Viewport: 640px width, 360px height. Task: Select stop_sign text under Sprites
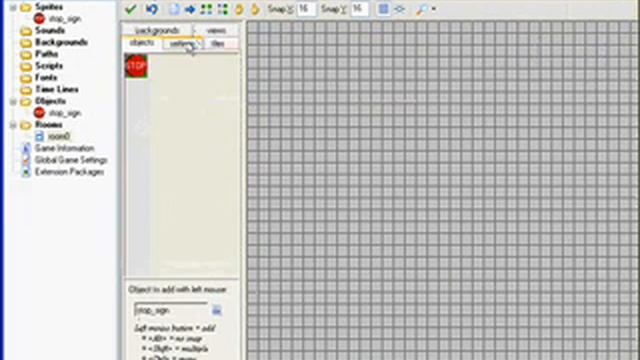coord(65,19)
